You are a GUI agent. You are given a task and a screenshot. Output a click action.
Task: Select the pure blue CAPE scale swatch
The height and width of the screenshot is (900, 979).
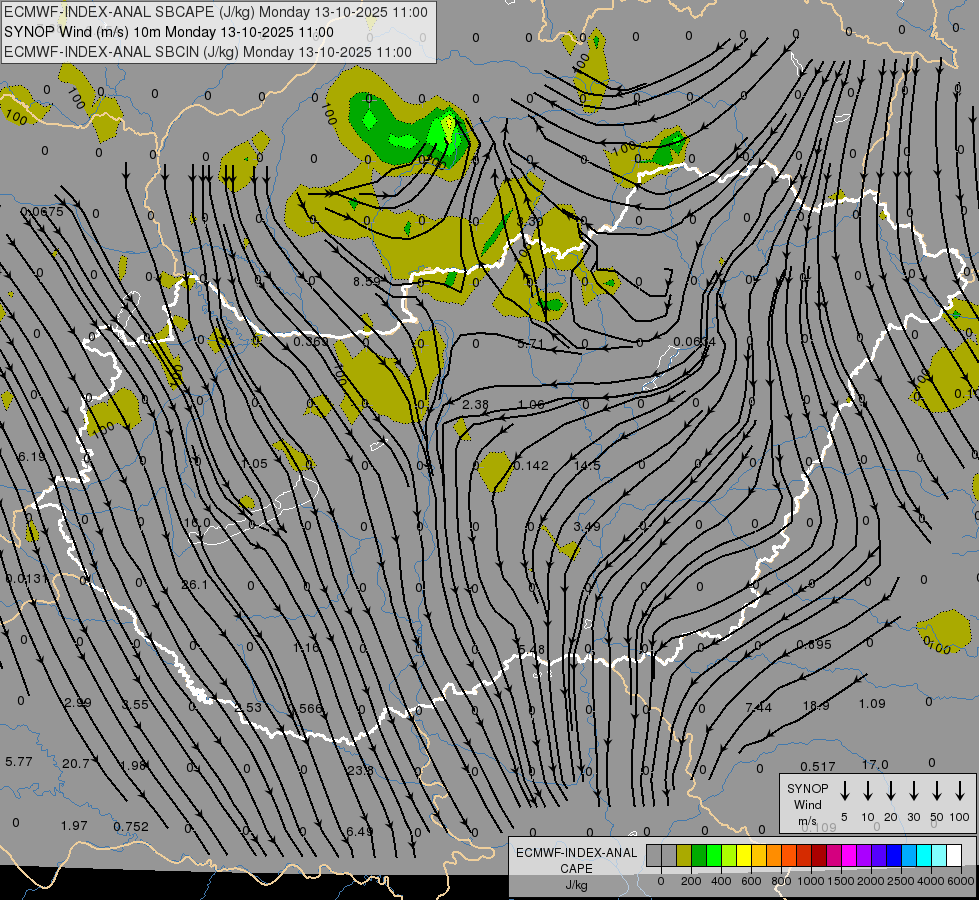[893, 855]
